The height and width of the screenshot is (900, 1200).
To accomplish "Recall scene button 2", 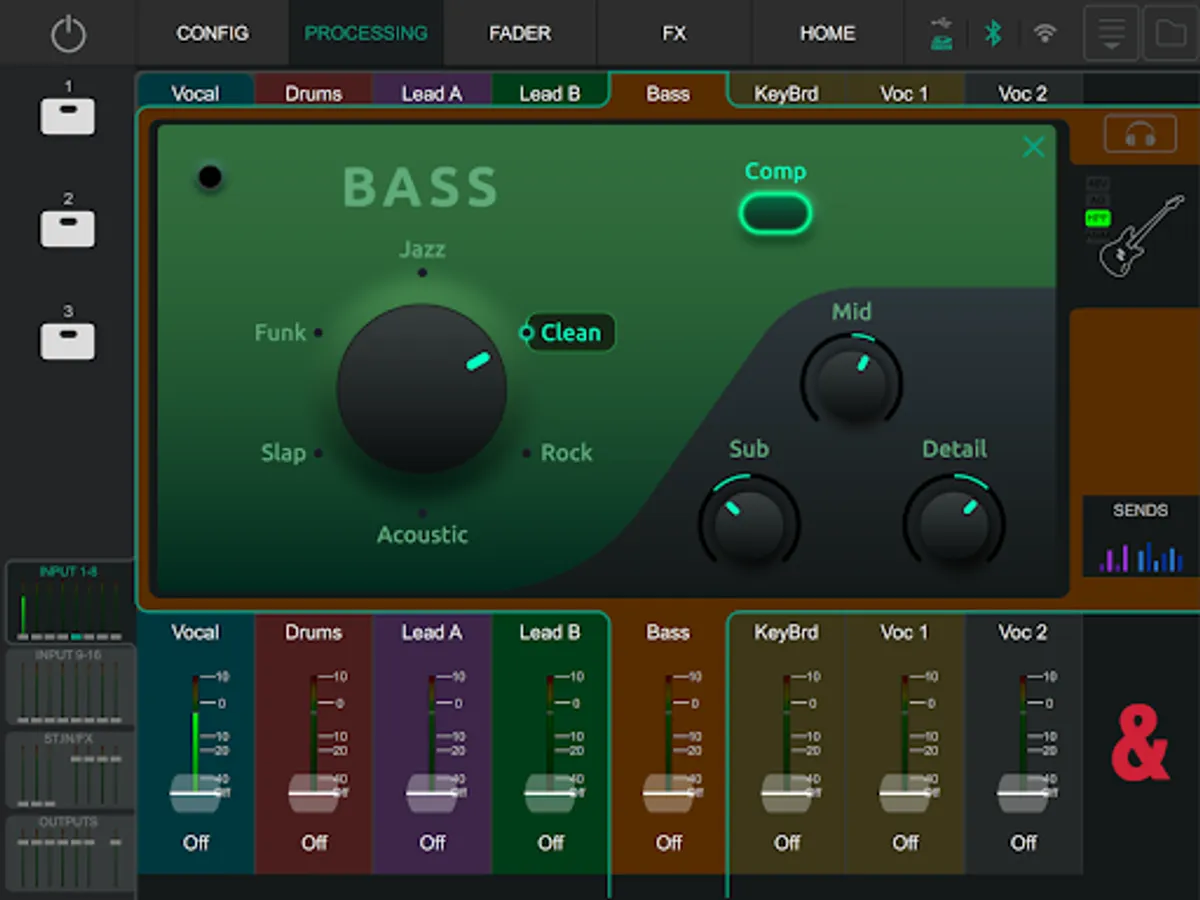I will (x=68, y=228).
